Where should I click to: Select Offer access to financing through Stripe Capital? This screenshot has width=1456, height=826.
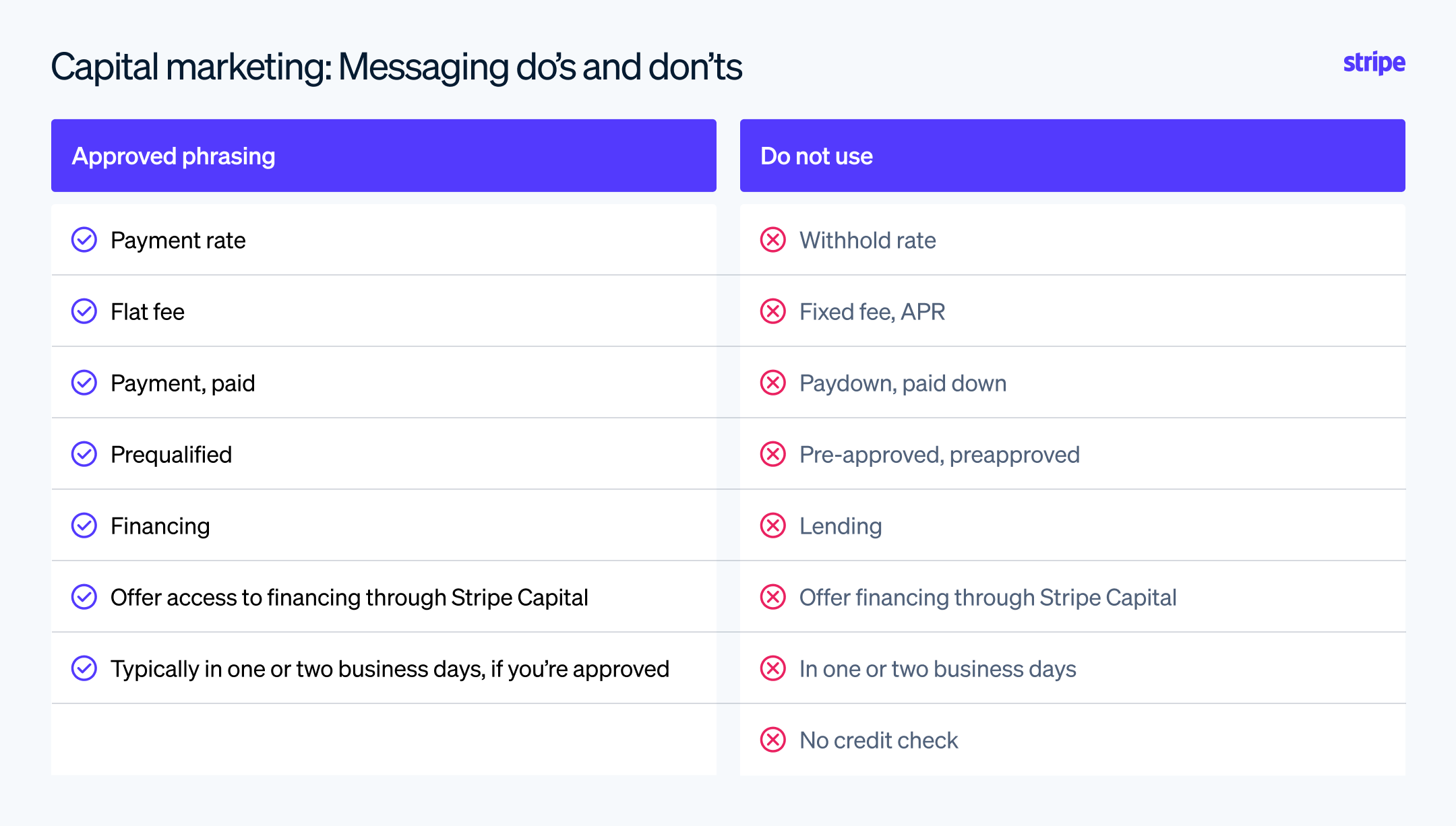pyautogui.click(x=349, y=598)
